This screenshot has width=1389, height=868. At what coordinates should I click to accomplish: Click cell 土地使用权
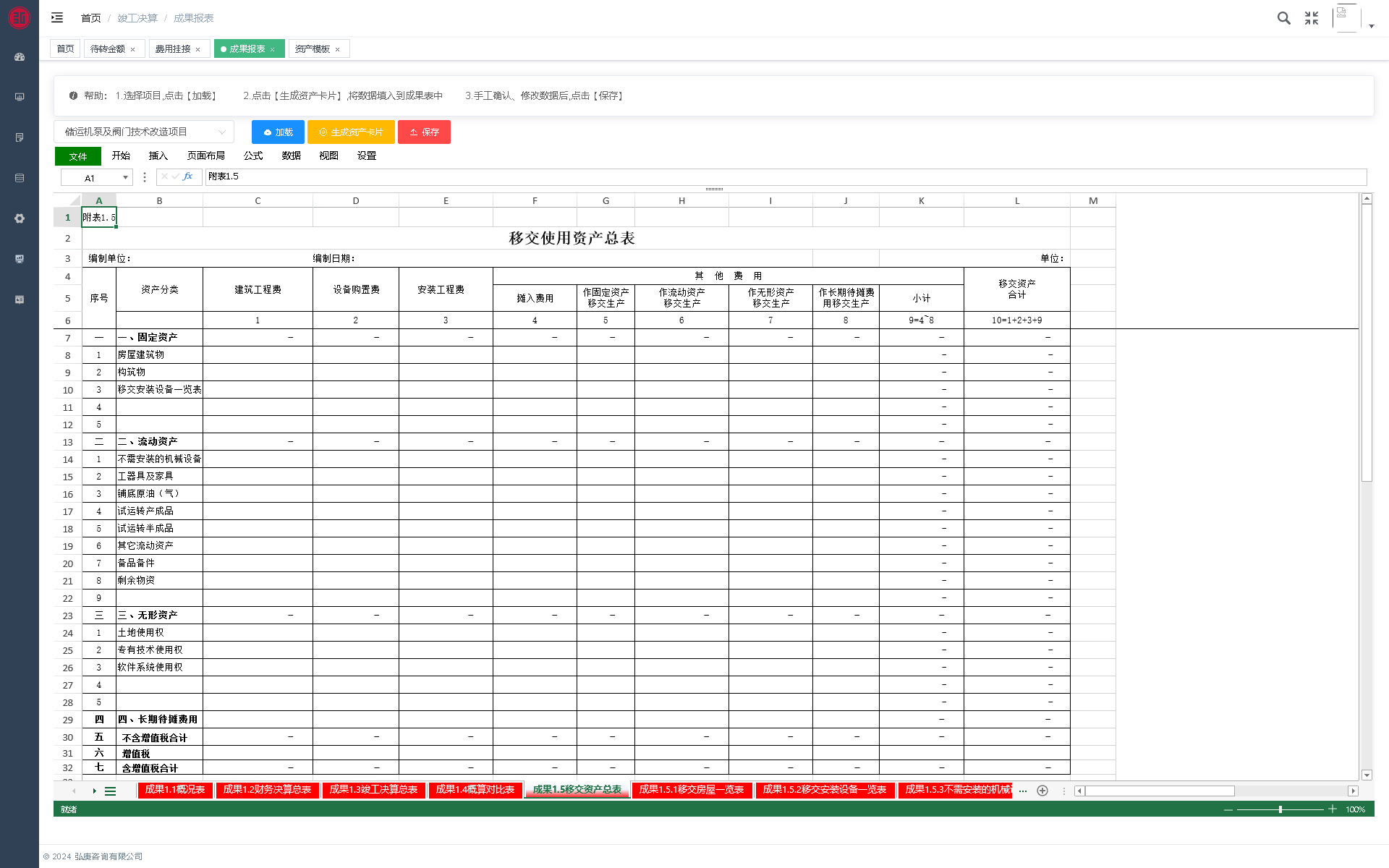pyautogui.click(x=159, y=632)
